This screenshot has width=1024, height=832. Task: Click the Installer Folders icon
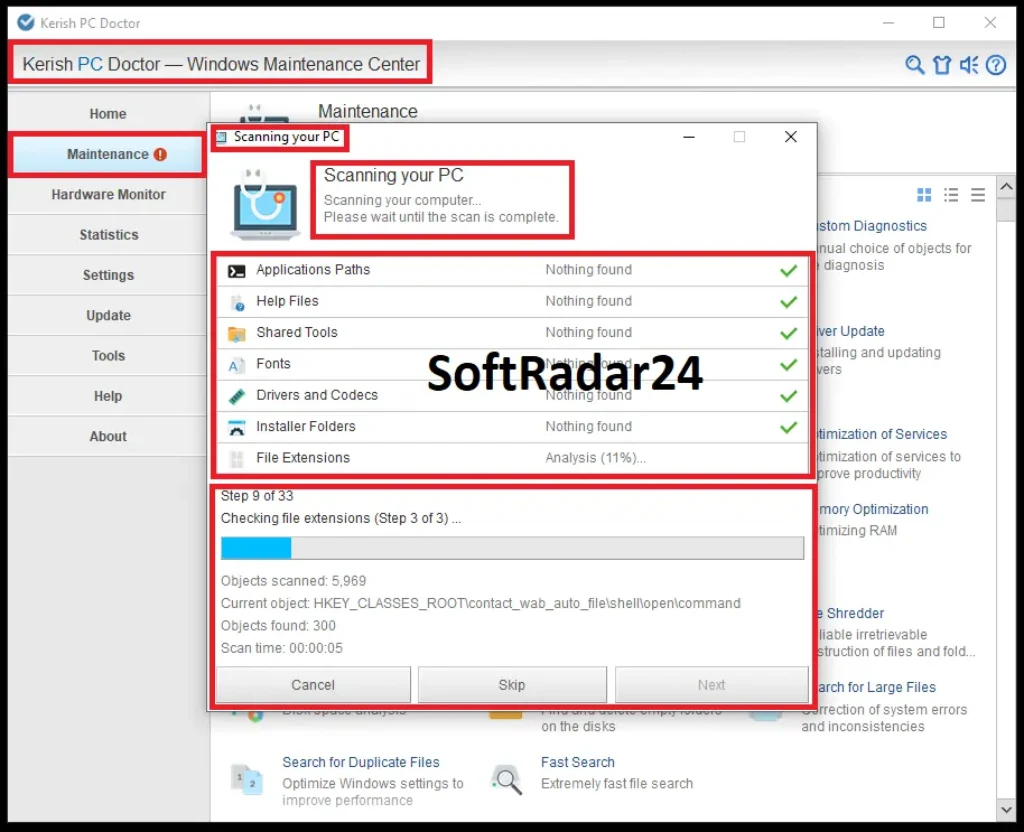pyautogui.click(x=237, y=427)
